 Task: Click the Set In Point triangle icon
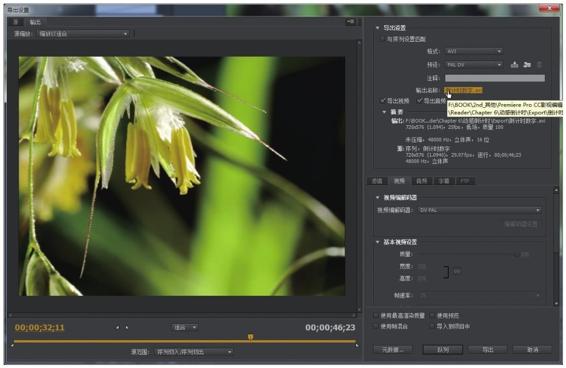click(x=118, y=328)
